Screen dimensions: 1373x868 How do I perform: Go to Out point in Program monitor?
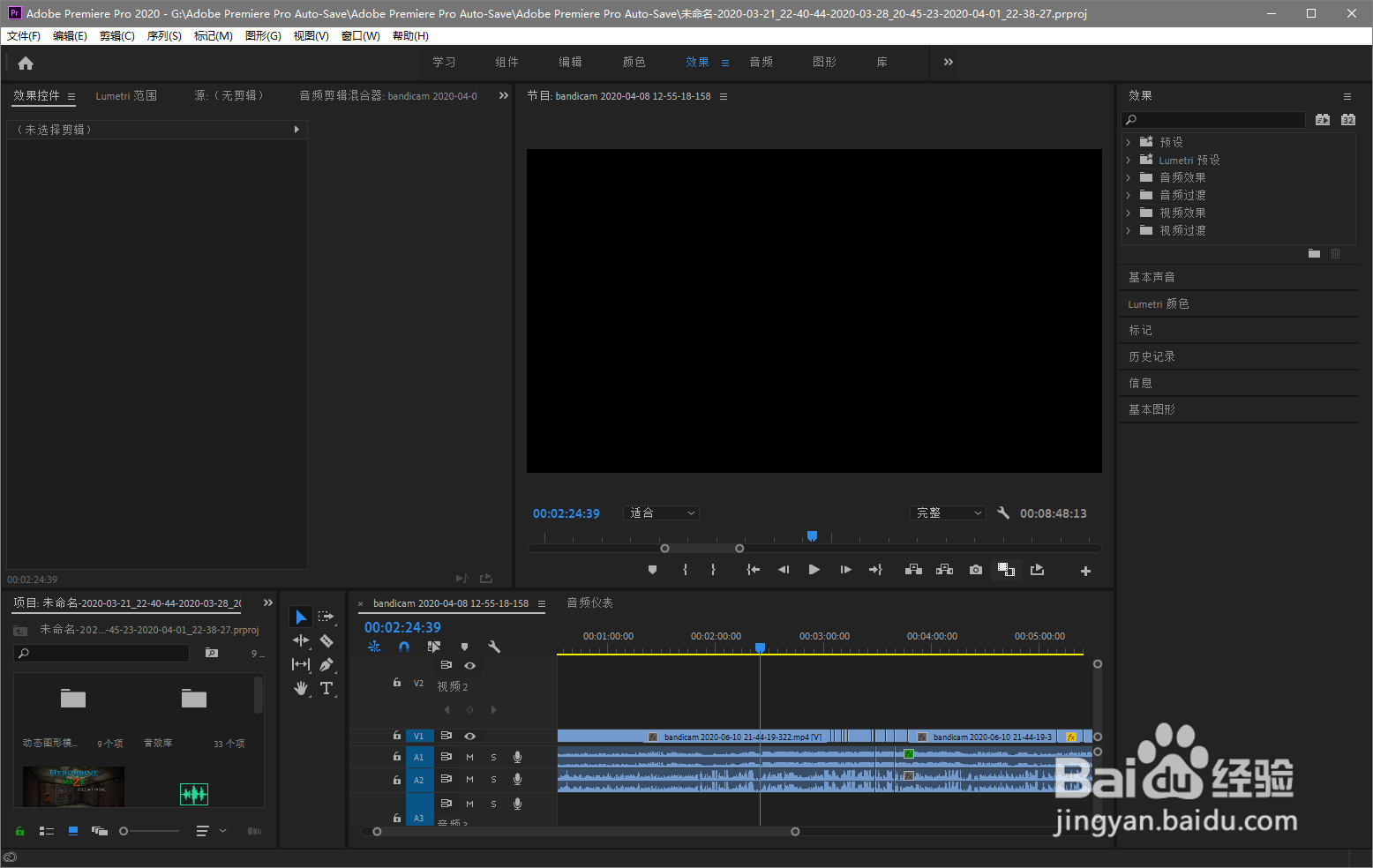coord(875,570)
